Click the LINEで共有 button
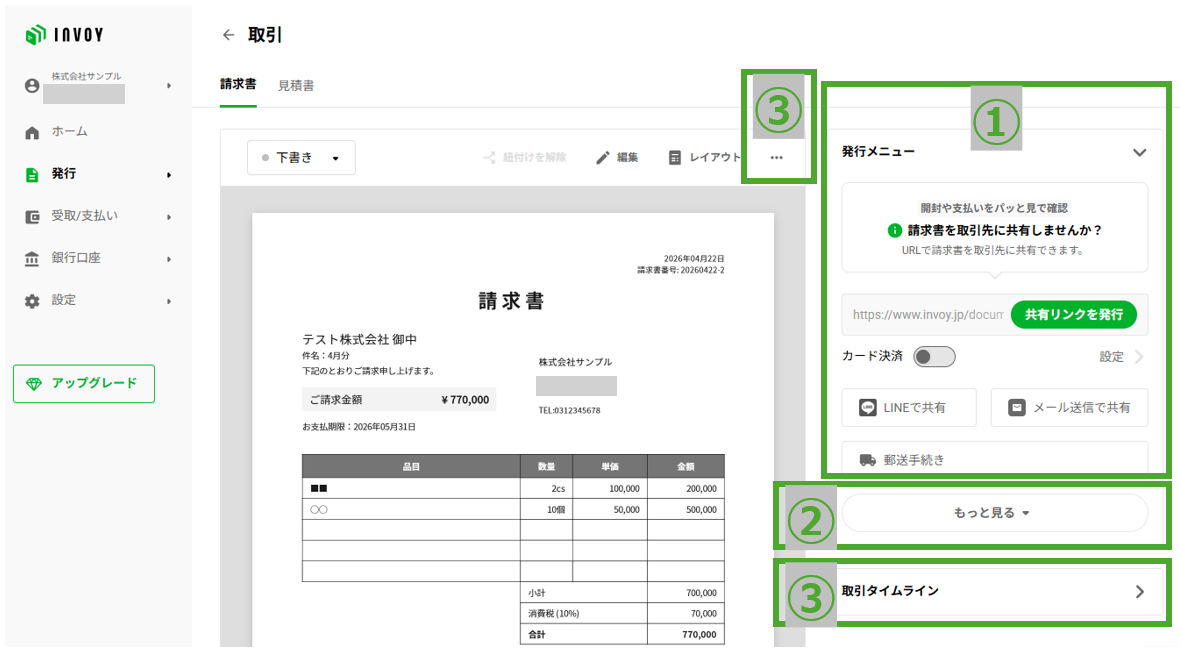The height and width of the screenshot is (653, 1180). [x=909, y=408]
